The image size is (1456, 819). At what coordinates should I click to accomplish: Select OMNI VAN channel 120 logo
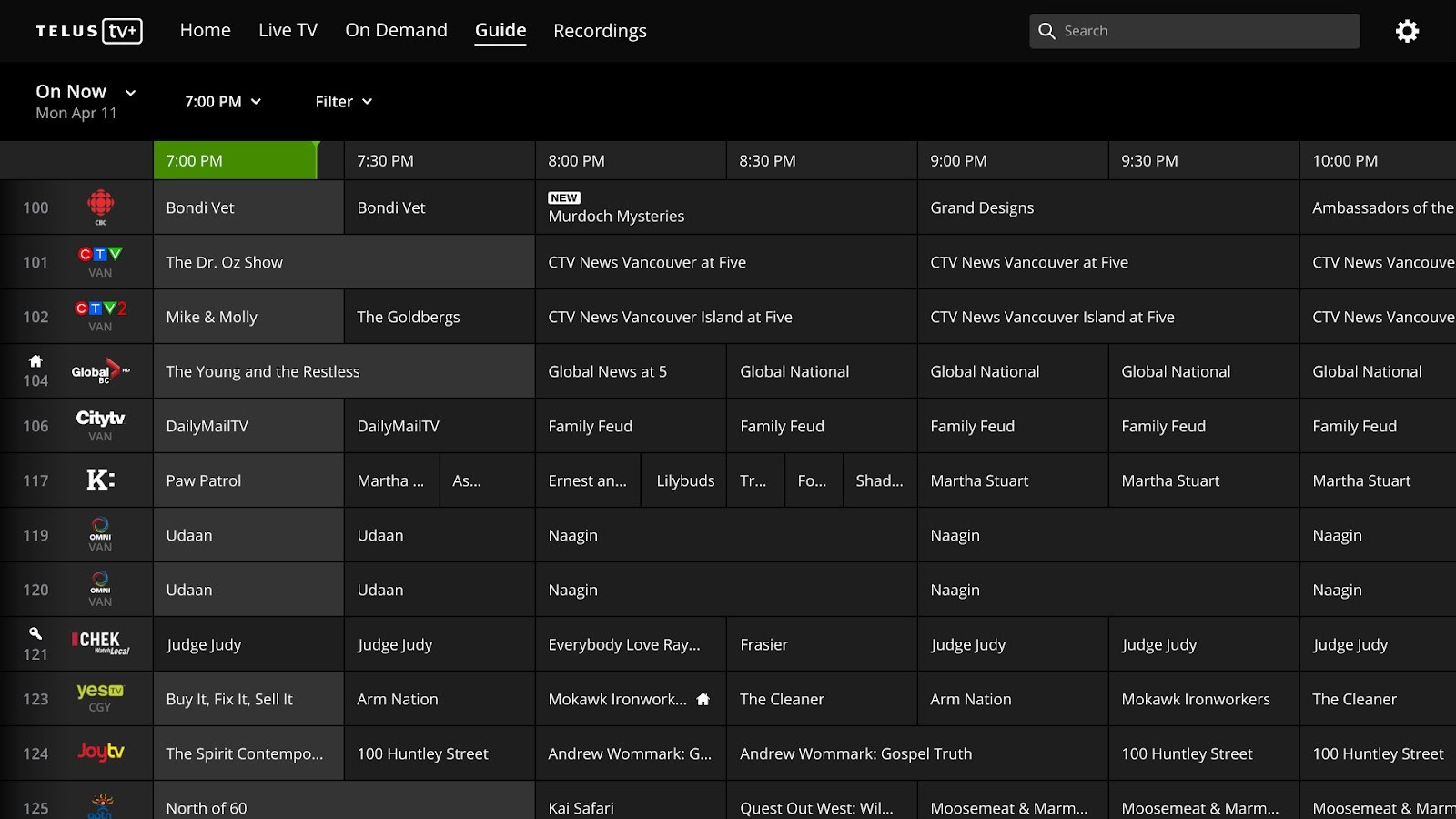click(100, 590)
